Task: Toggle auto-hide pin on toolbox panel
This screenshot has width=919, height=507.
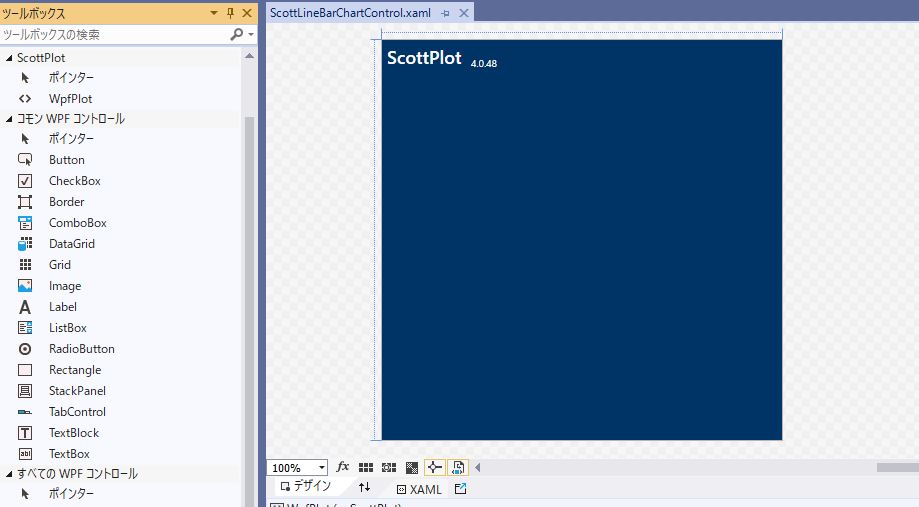Action: coord(230,13)
